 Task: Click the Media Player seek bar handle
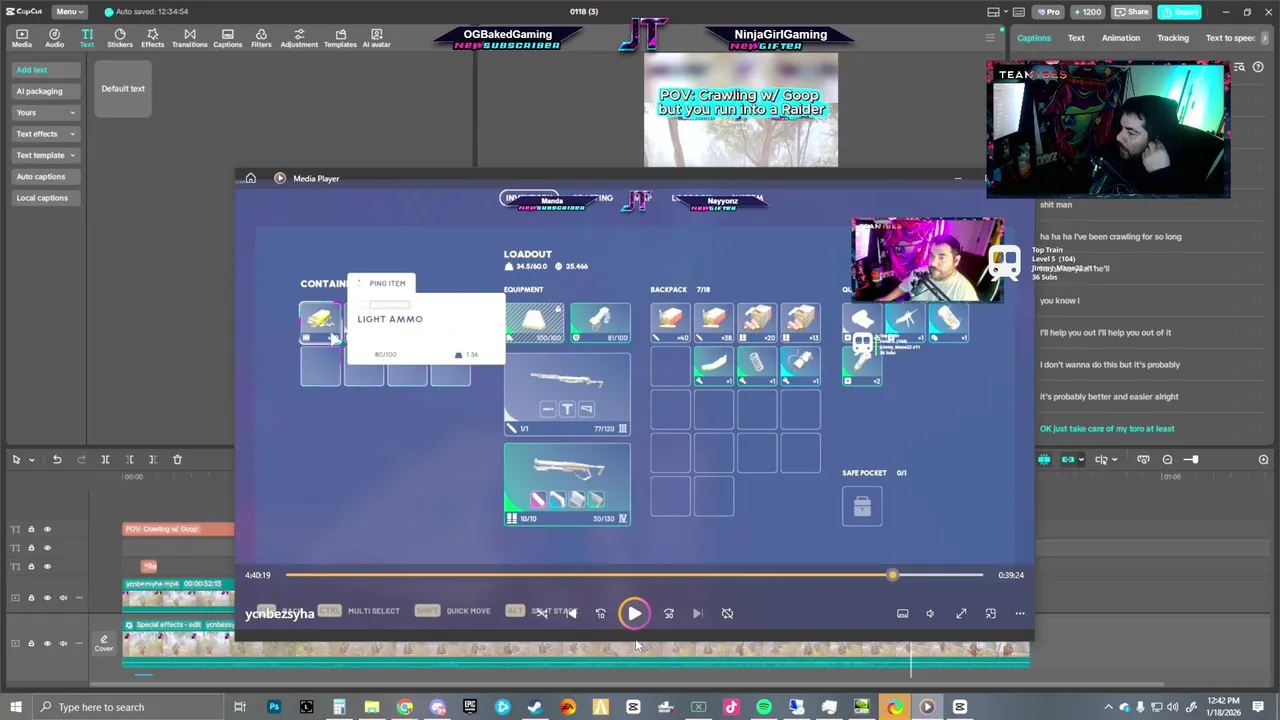892,575
